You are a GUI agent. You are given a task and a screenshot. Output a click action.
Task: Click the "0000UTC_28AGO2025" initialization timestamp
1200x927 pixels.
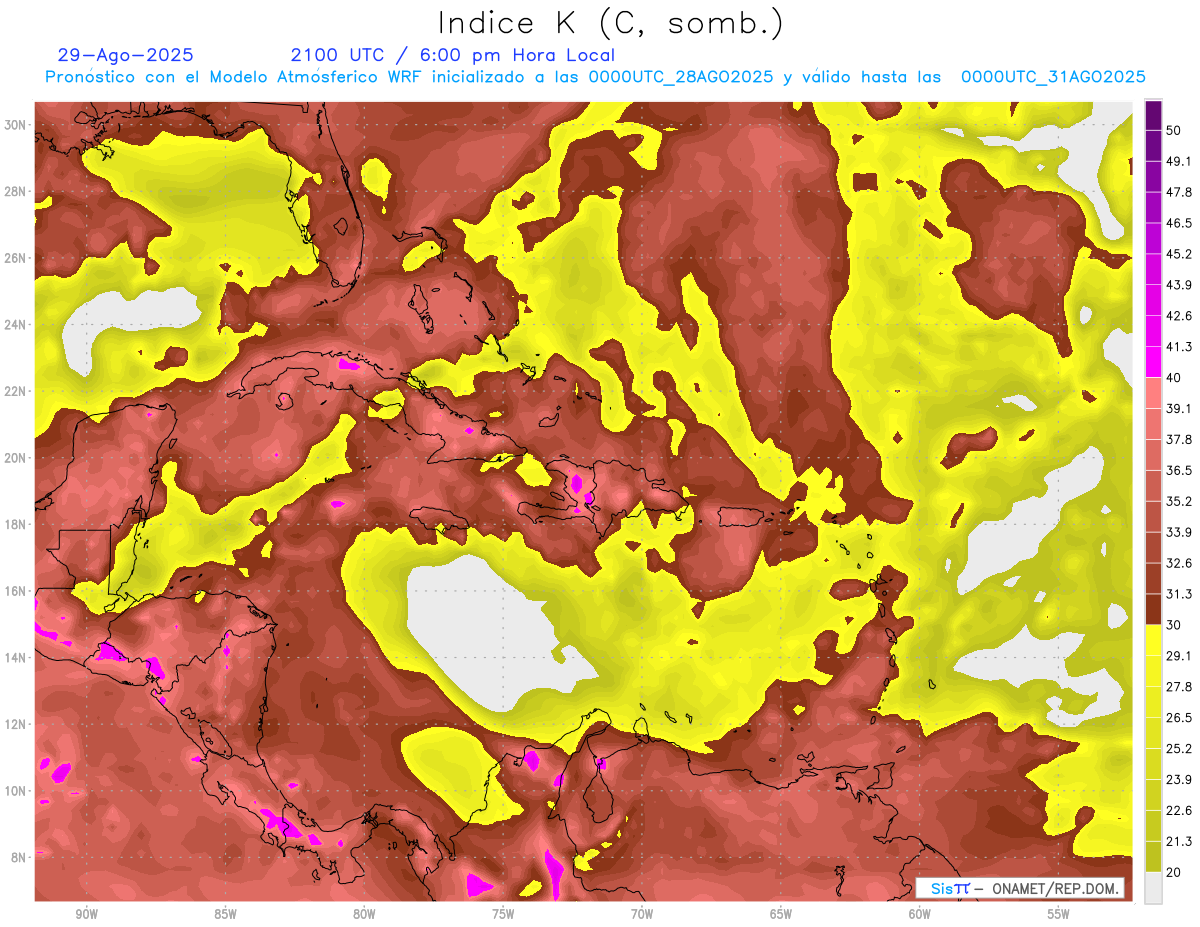(x=681, y=77)
